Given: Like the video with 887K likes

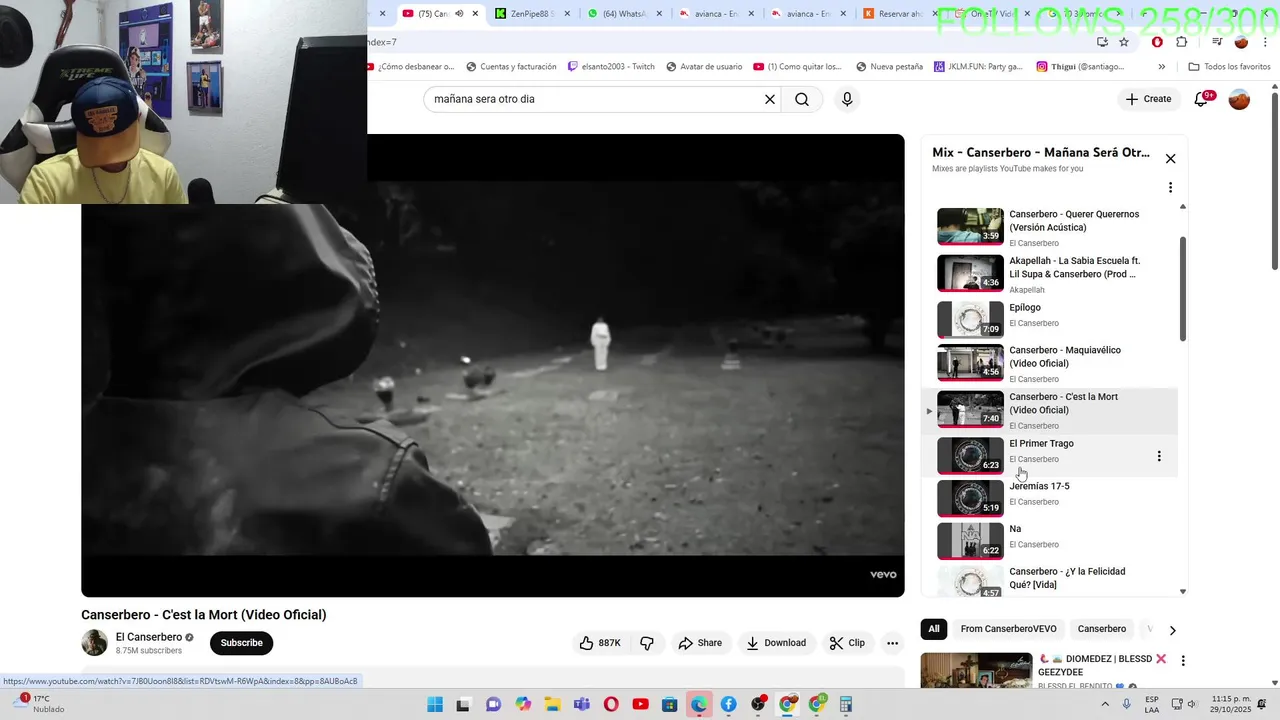Looking at the screenshot, I should (x=600, y=643).
